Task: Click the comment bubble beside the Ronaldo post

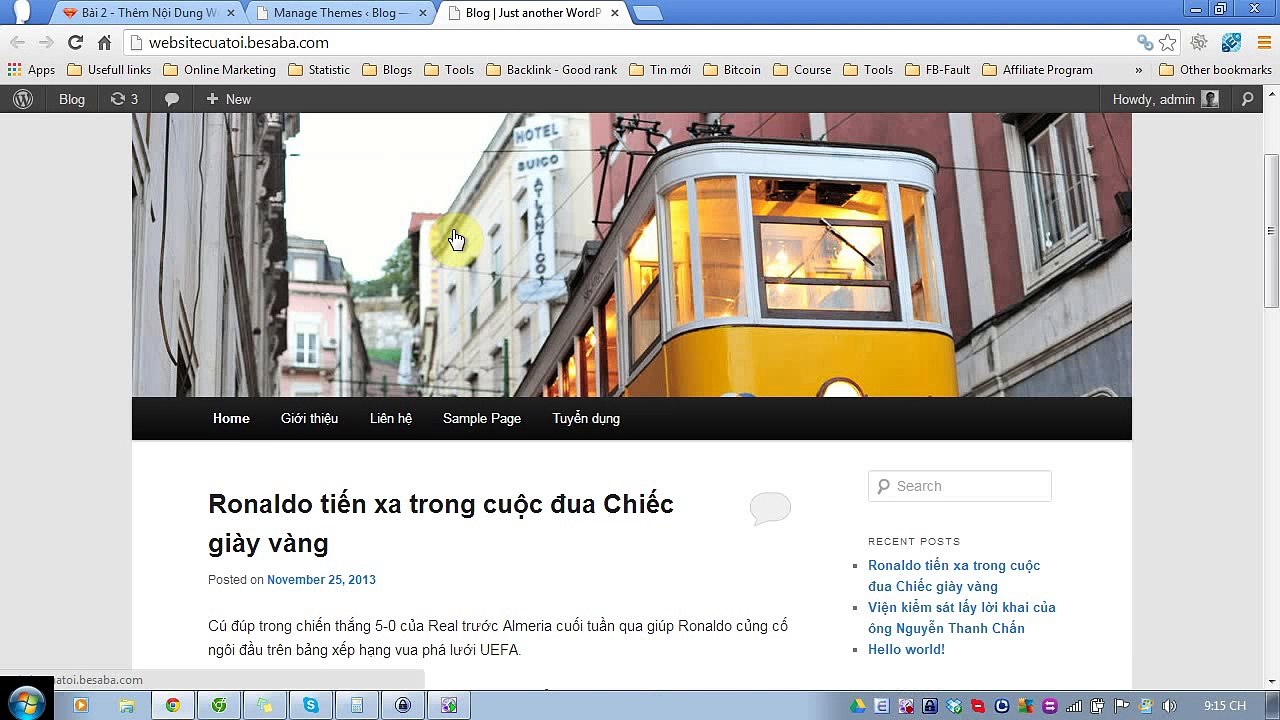Action: (x=770, y=508)
